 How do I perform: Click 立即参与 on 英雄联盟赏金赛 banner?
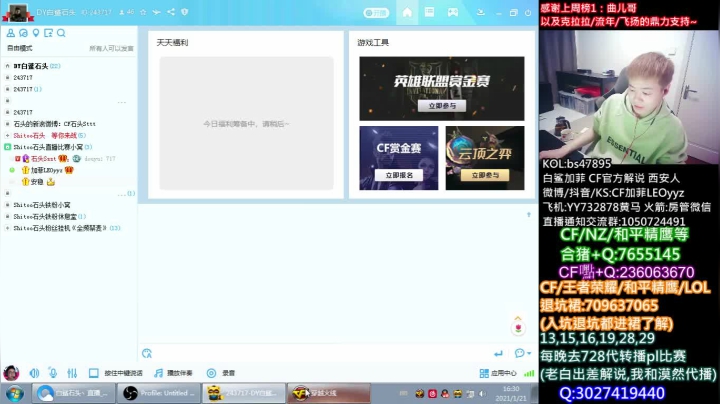(x=442, y=106)
